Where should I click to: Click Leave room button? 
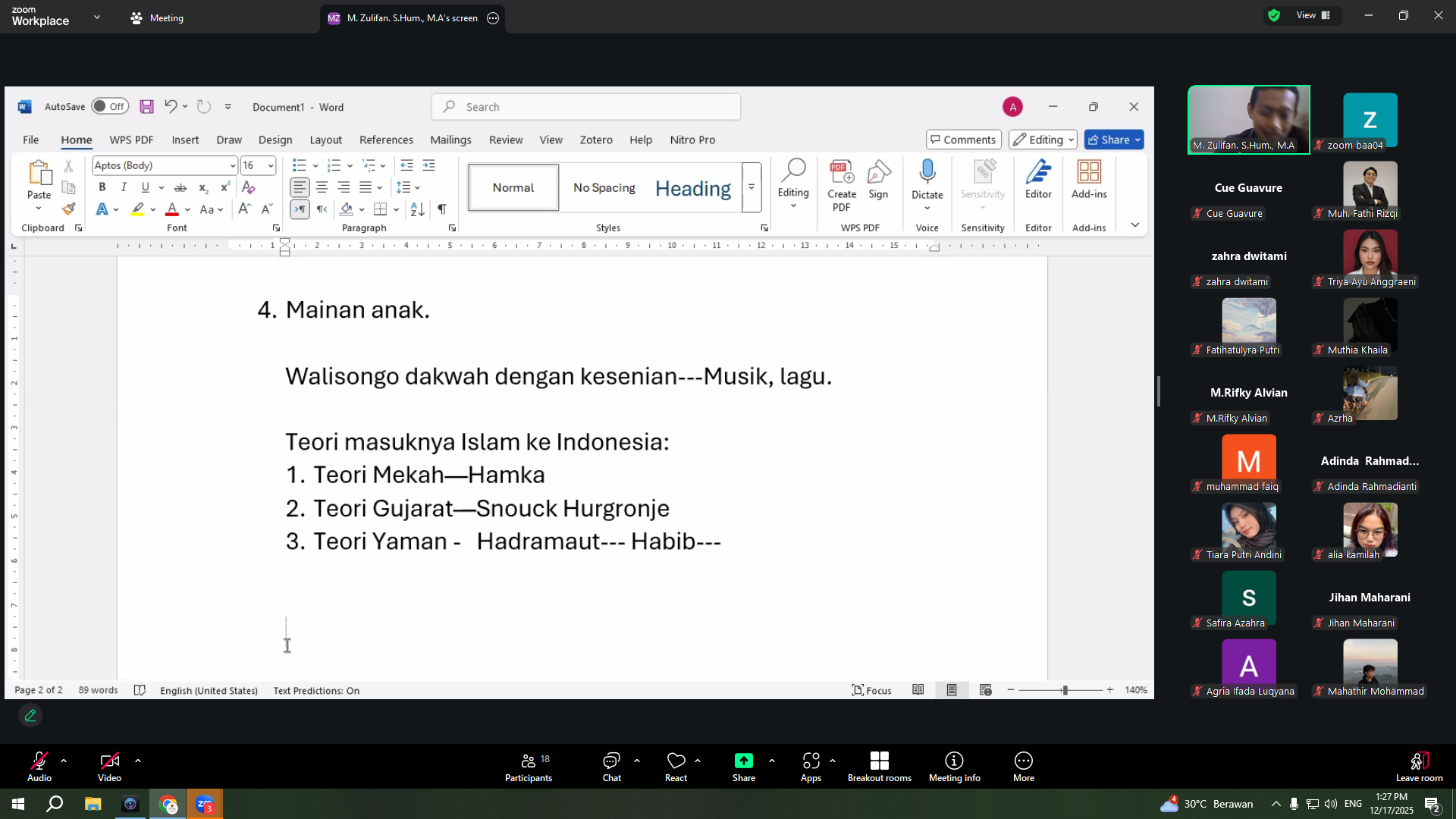(x=1419, y=767)
